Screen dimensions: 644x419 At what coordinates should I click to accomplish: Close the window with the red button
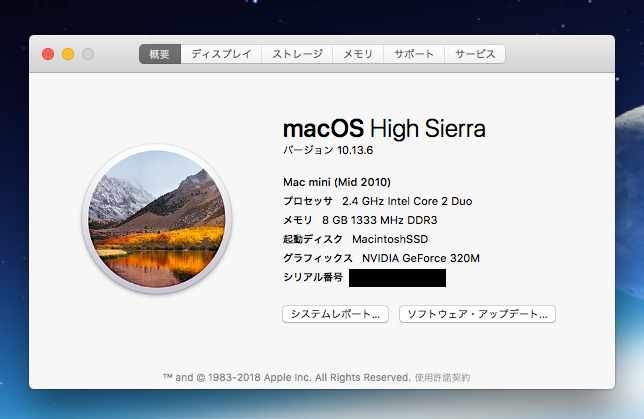point(48,54)
